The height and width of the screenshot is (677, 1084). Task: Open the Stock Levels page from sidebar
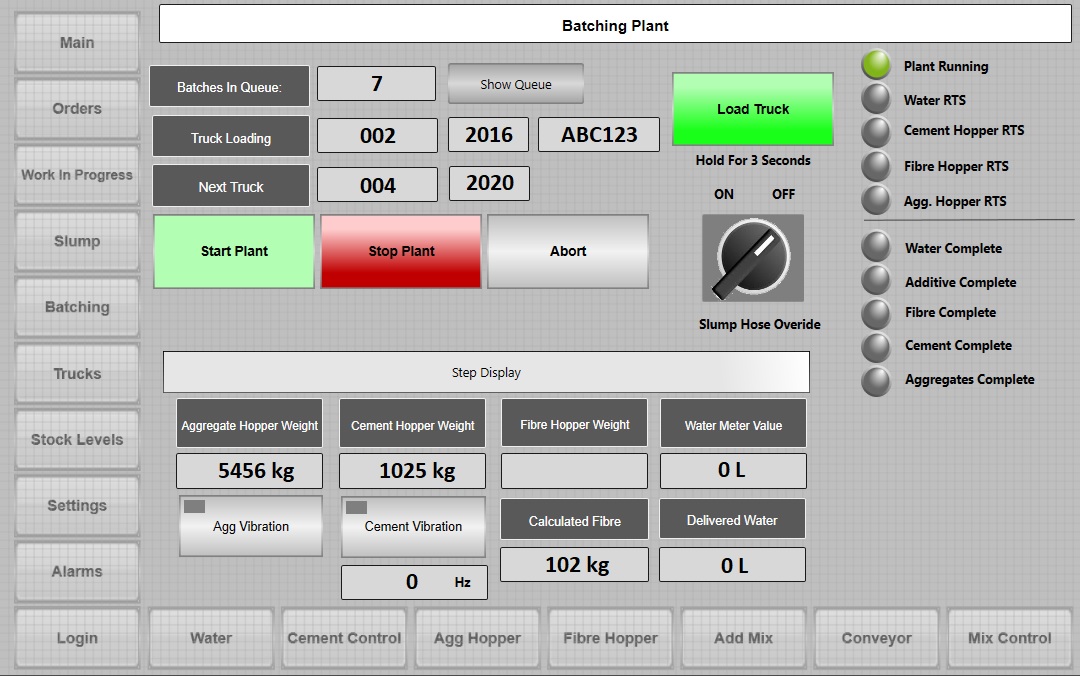[x=77, y=440]
